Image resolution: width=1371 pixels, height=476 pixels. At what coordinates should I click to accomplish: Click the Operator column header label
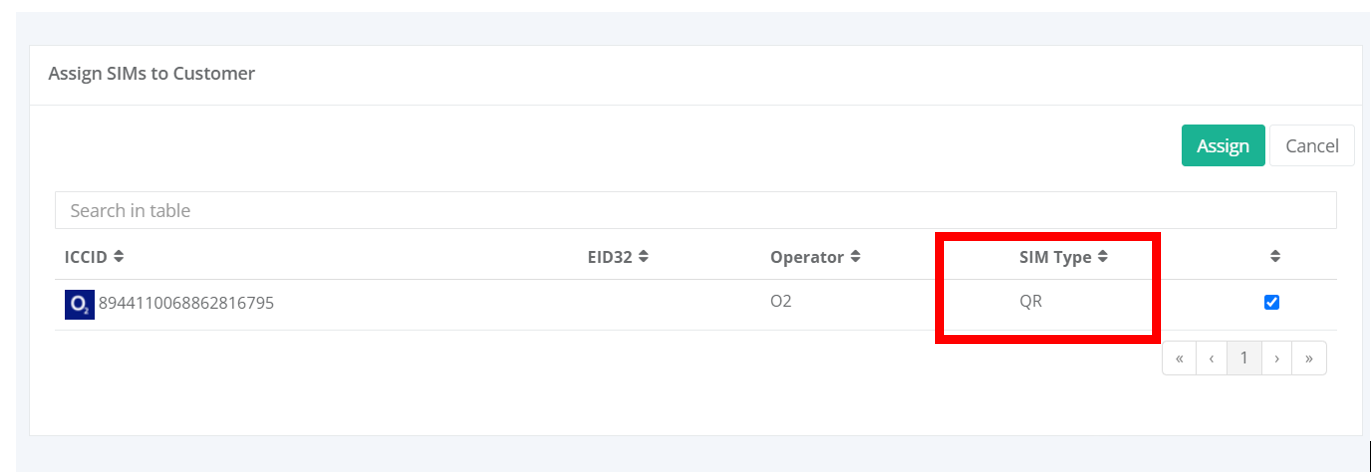coord(807,257)
